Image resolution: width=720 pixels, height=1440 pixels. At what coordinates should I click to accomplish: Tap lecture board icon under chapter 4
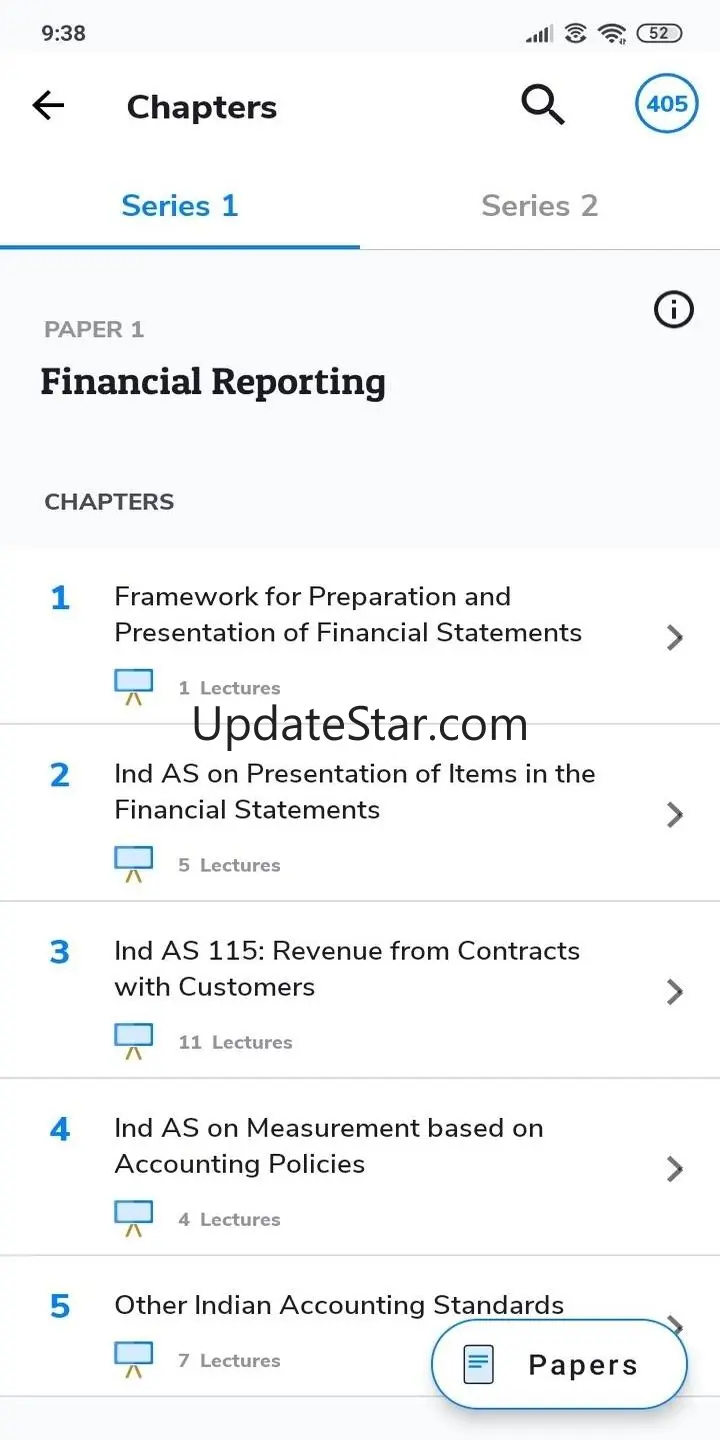tap(134, 1218)
